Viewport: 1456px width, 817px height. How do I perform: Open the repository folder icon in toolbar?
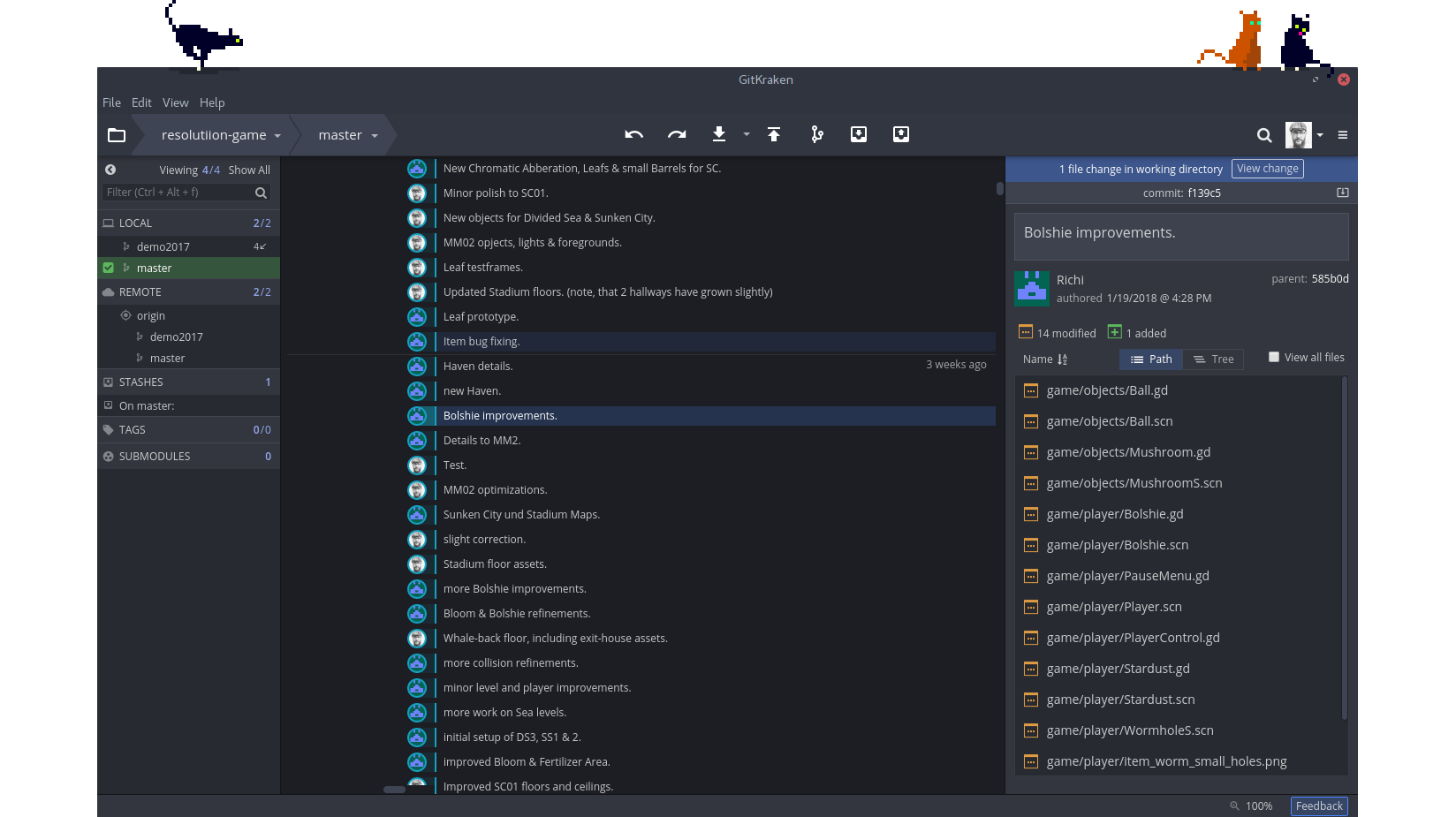pos(117,135)
